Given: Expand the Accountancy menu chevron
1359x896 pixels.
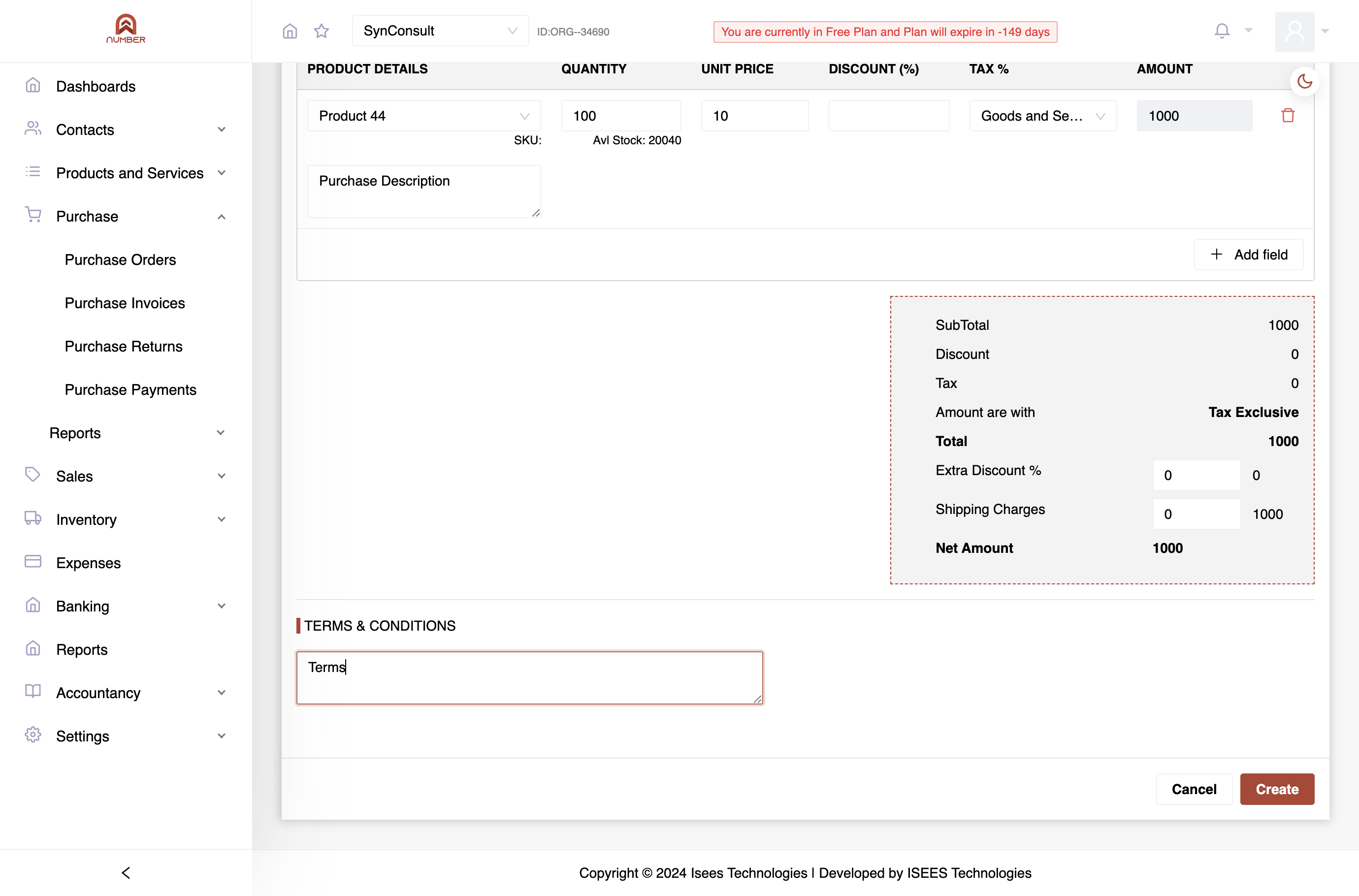Looking at the screenshot, I should [x=222, y=693].
